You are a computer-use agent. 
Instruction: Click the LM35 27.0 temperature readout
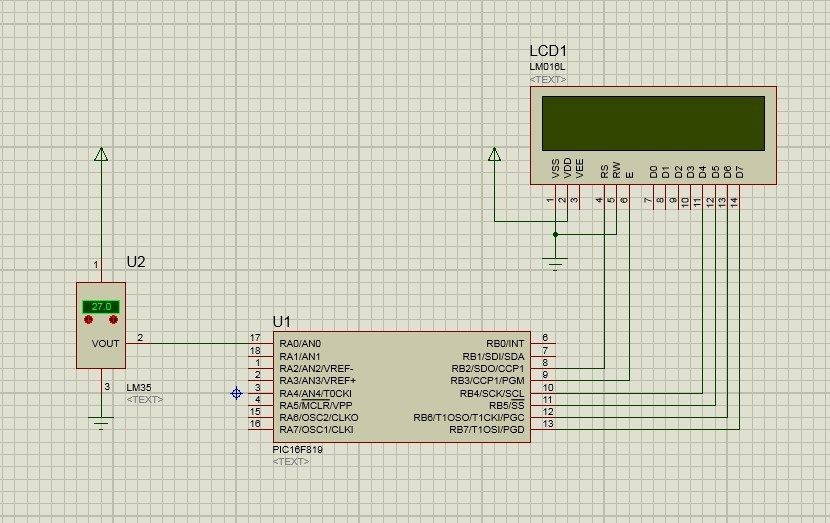[101, 306]
